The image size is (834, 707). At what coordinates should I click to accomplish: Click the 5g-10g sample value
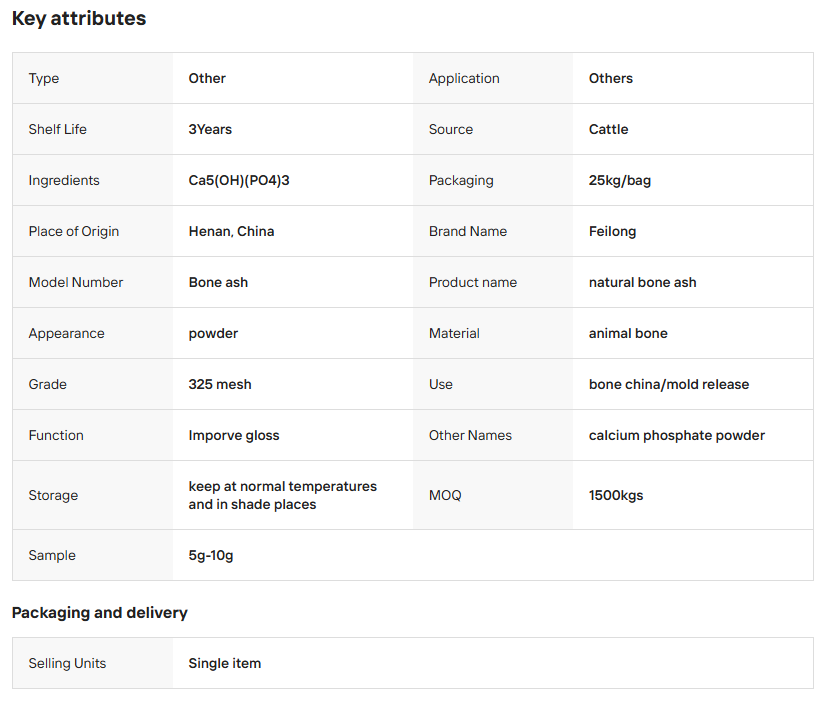point(211,555)
